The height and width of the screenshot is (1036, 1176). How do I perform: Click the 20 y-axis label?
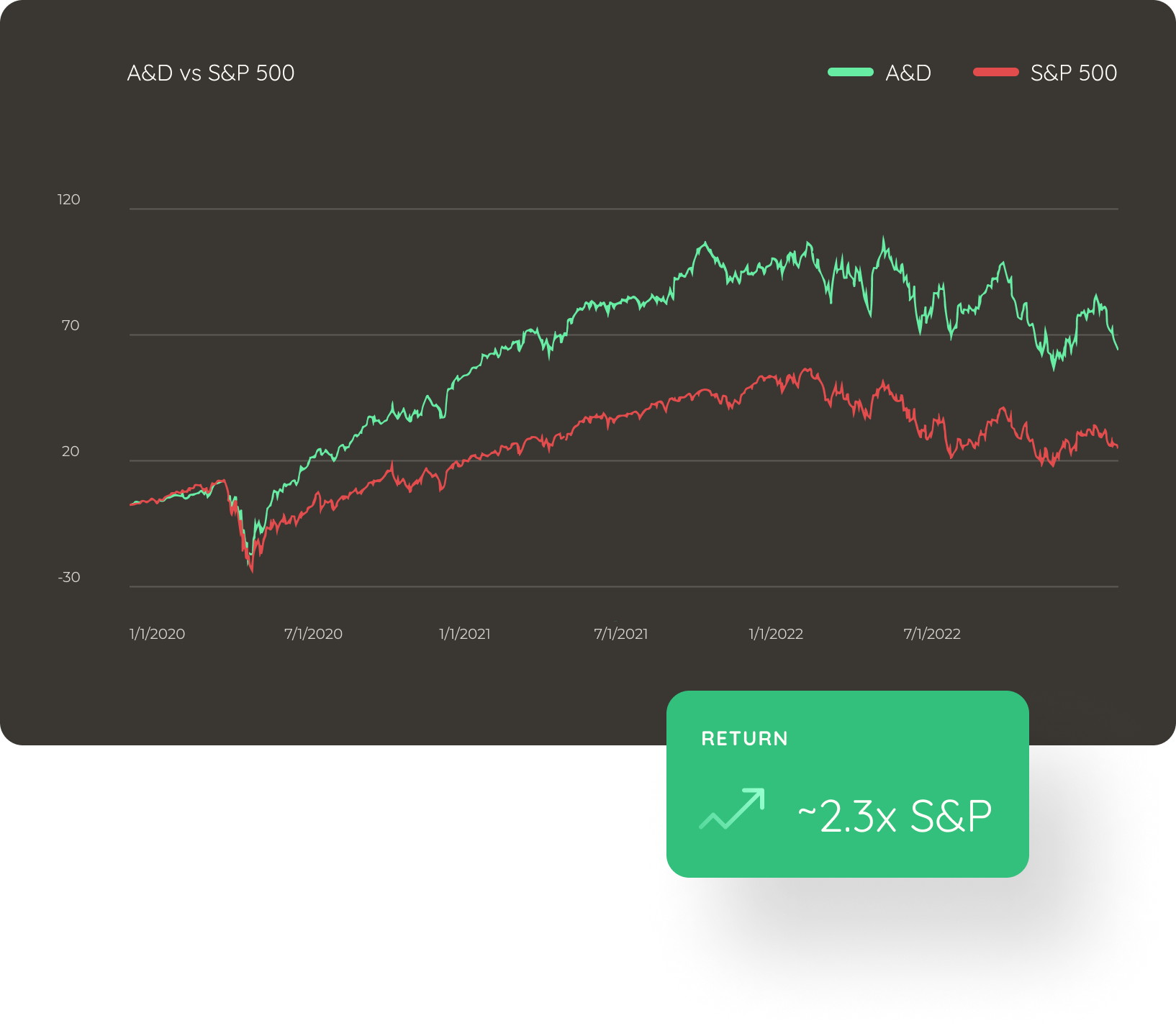tap(71, 451)
